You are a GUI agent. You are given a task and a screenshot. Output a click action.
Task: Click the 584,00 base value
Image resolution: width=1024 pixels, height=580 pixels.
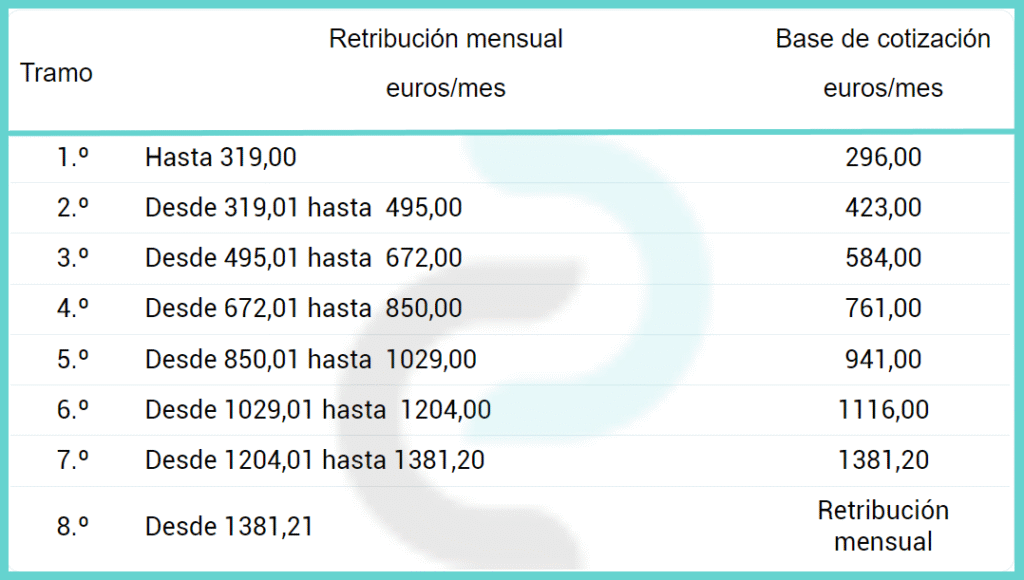(x=883, y=258)
